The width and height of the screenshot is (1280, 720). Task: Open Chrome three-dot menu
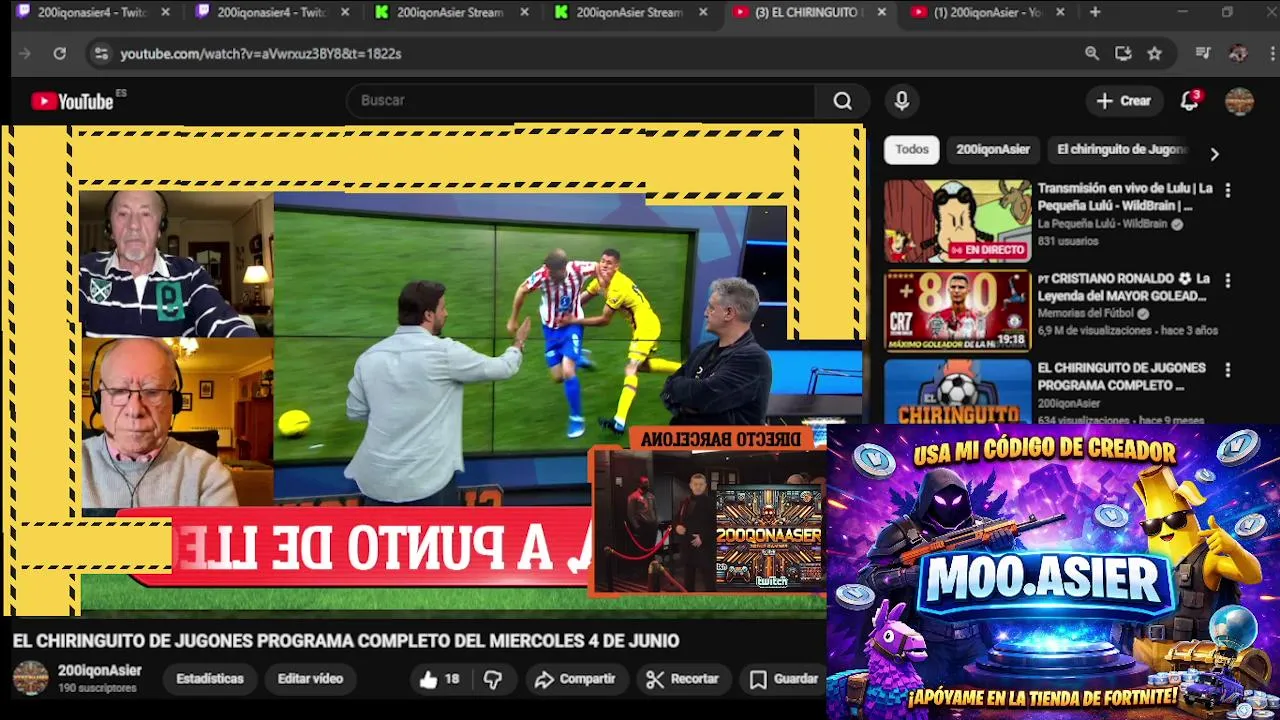pos(1272,54)
